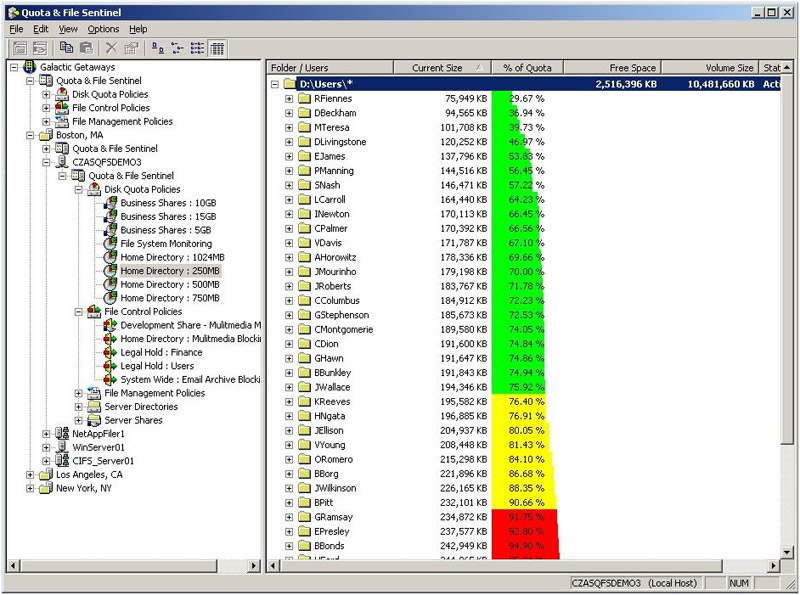Switch to Small Icons view
This screenshot has height=595, width=800.
pos(177,48)
